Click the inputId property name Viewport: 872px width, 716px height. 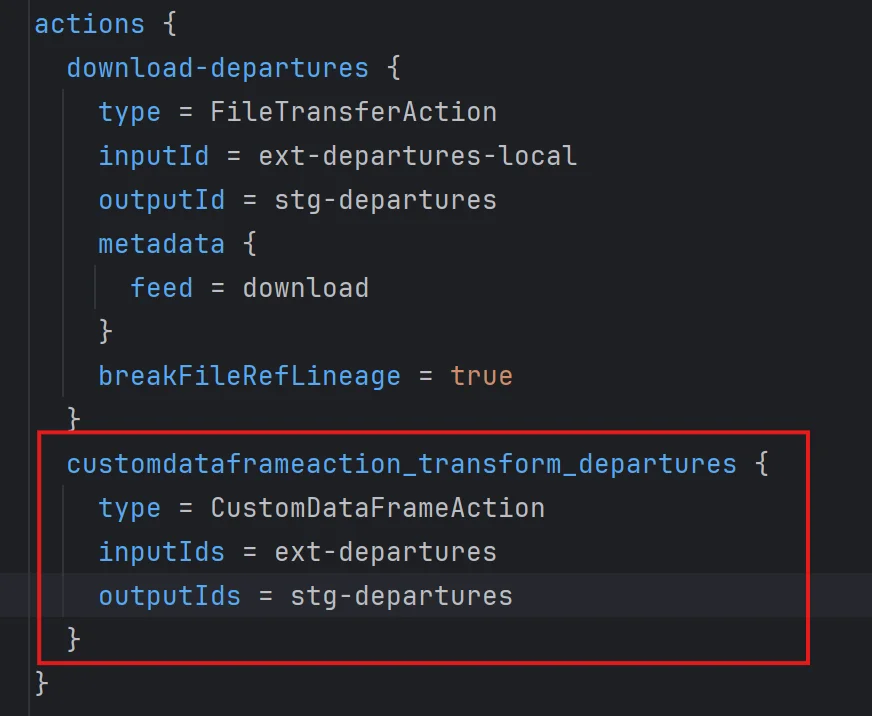tap(152, 155)
